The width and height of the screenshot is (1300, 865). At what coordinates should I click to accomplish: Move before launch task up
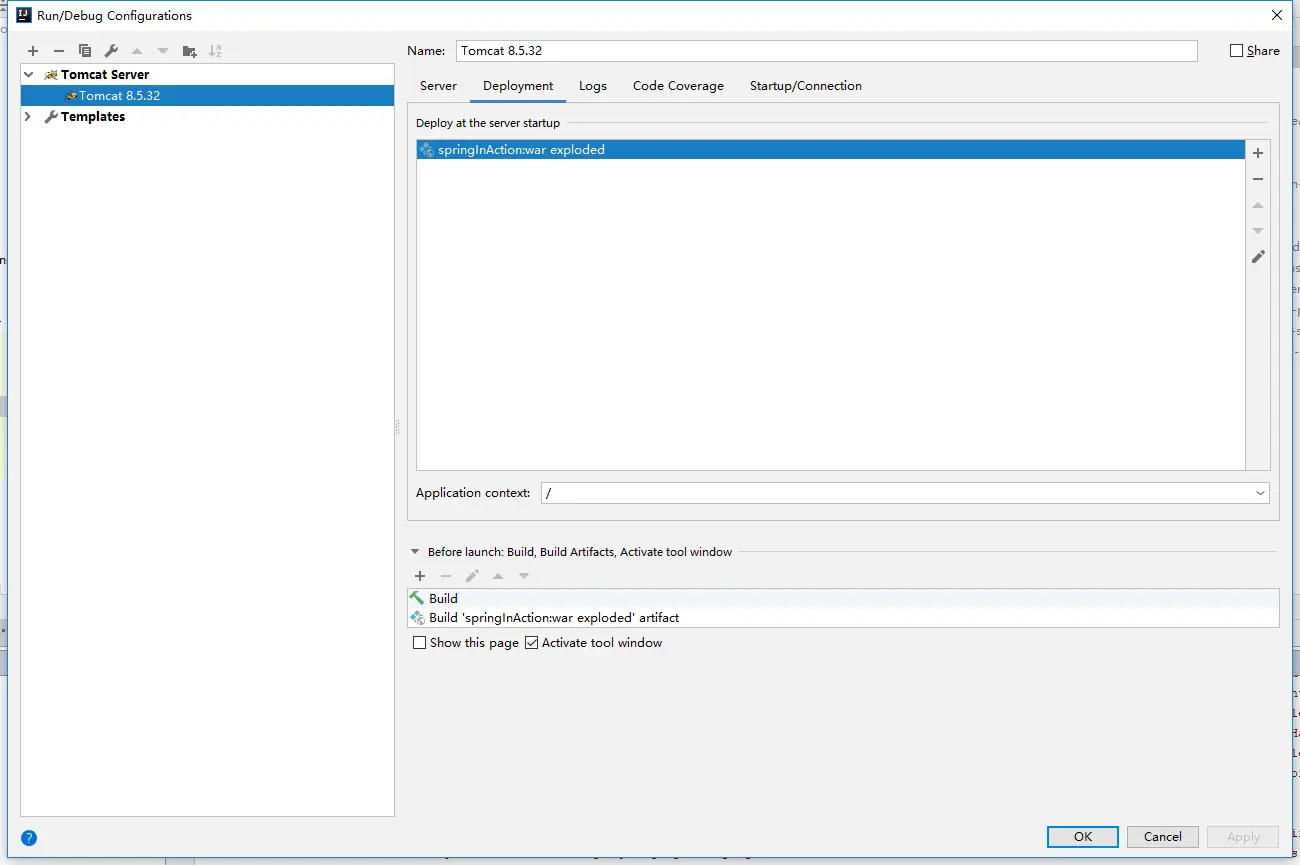click(498, 576)
